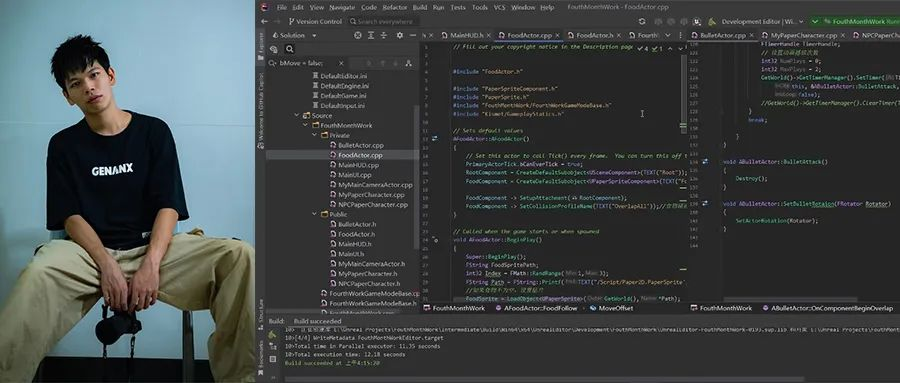Viewport: 900px width, 383px height.
Task: Select MyMainCameraActor.cpp in solution tree
Action: click(x=371, y=185)
